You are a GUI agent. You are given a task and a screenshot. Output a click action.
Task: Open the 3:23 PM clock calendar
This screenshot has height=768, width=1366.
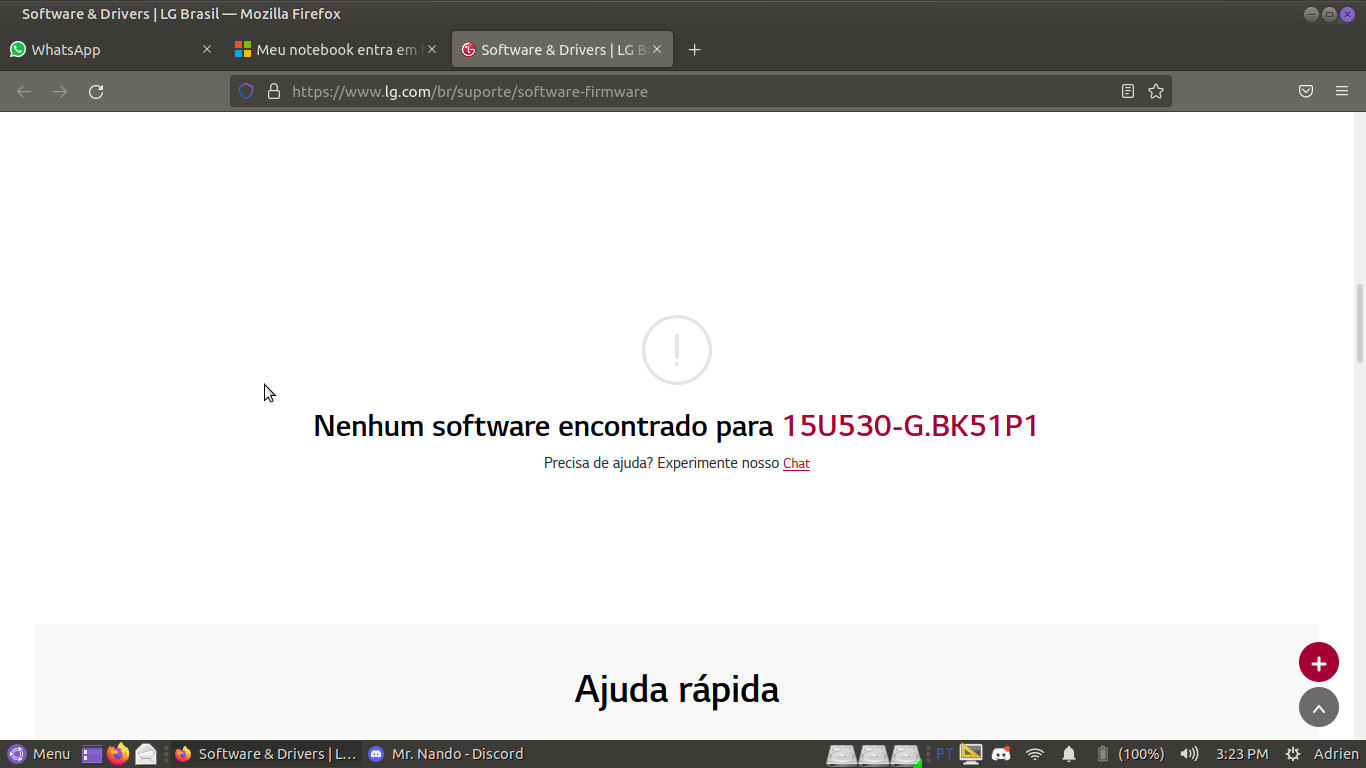point(1242,754)
